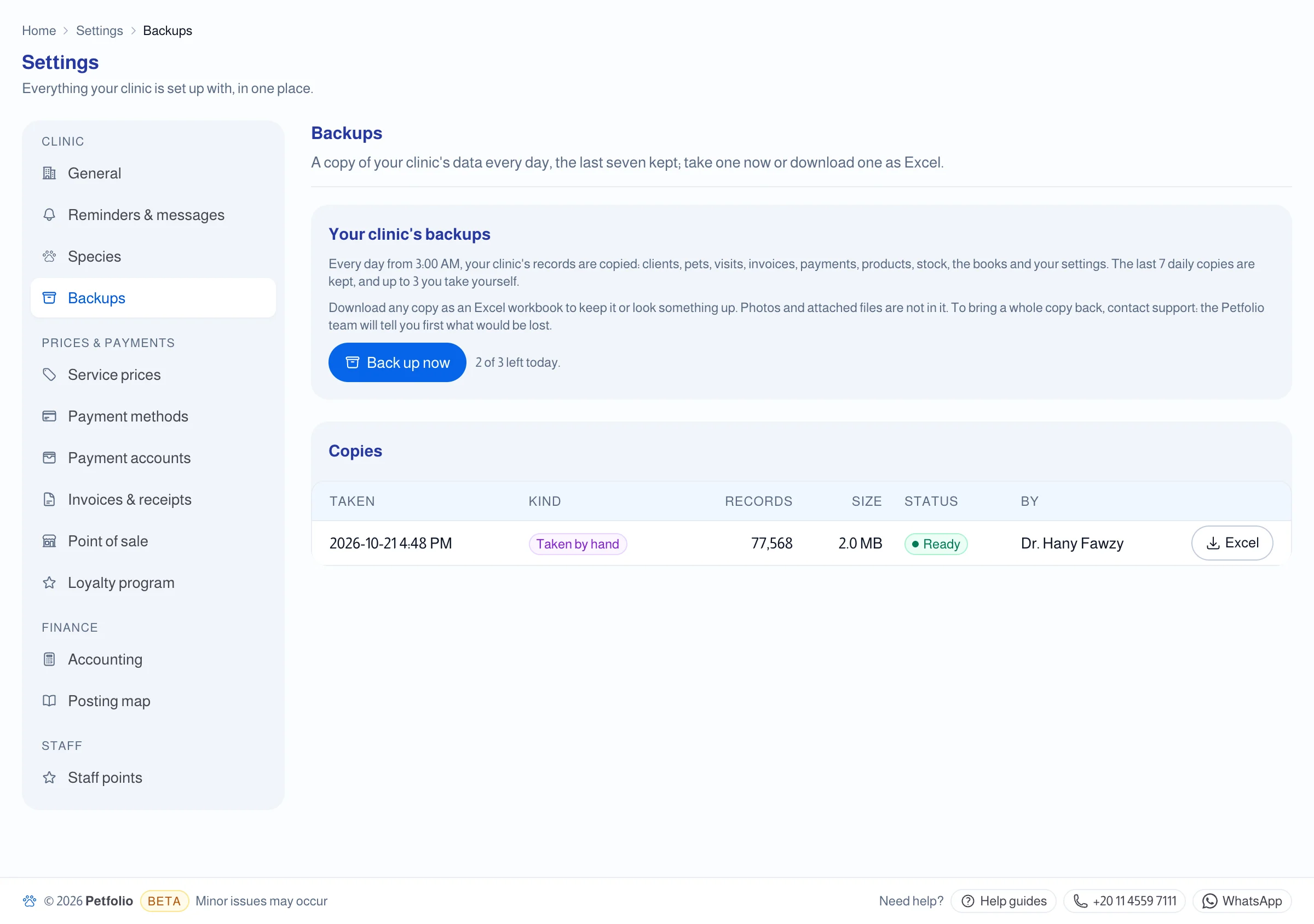This screenshot has height=924, width=1314.
Task: Click the Taken by hand badge
Action: 578,544
